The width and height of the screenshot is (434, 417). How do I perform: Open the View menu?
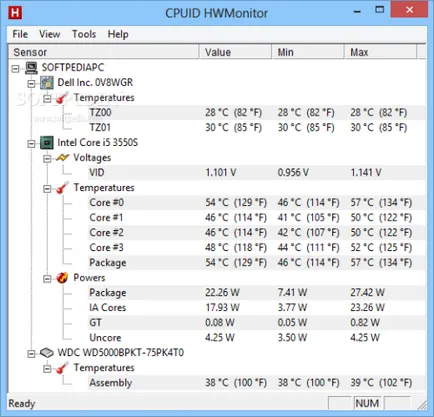(49, 34)
